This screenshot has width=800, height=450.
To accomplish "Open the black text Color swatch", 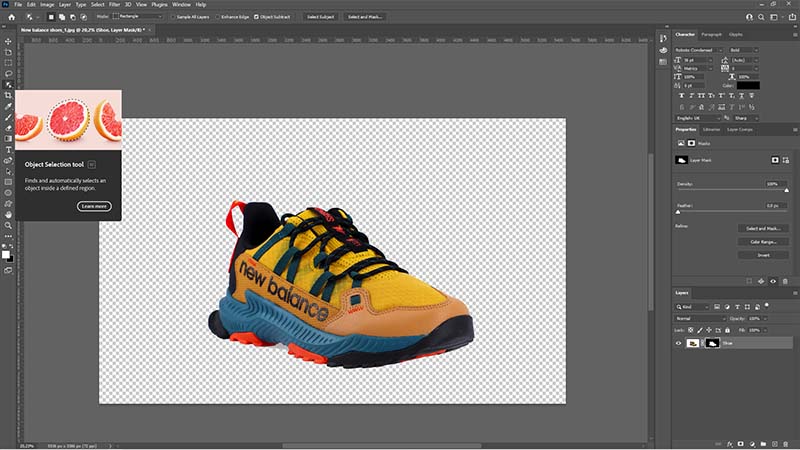I will 748,85.
